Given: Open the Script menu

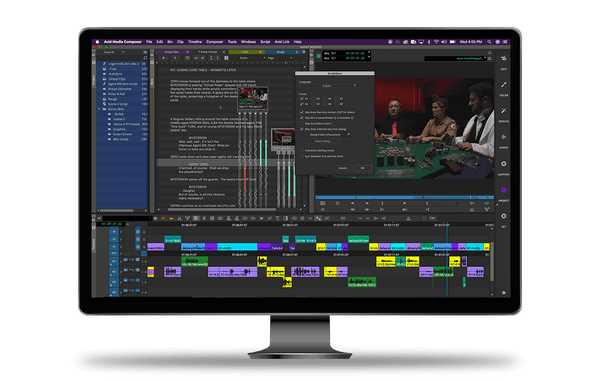Looking at the screenshot, I should 265,42.
